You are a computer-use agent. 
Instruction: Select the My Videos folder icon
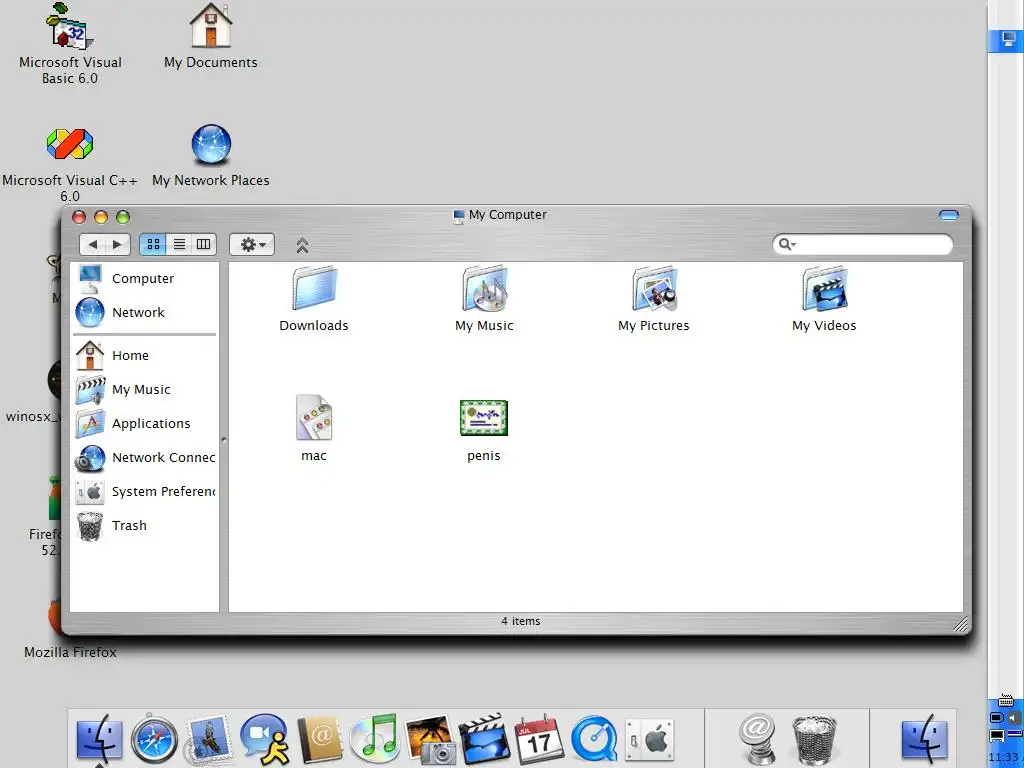coord(824,288)
